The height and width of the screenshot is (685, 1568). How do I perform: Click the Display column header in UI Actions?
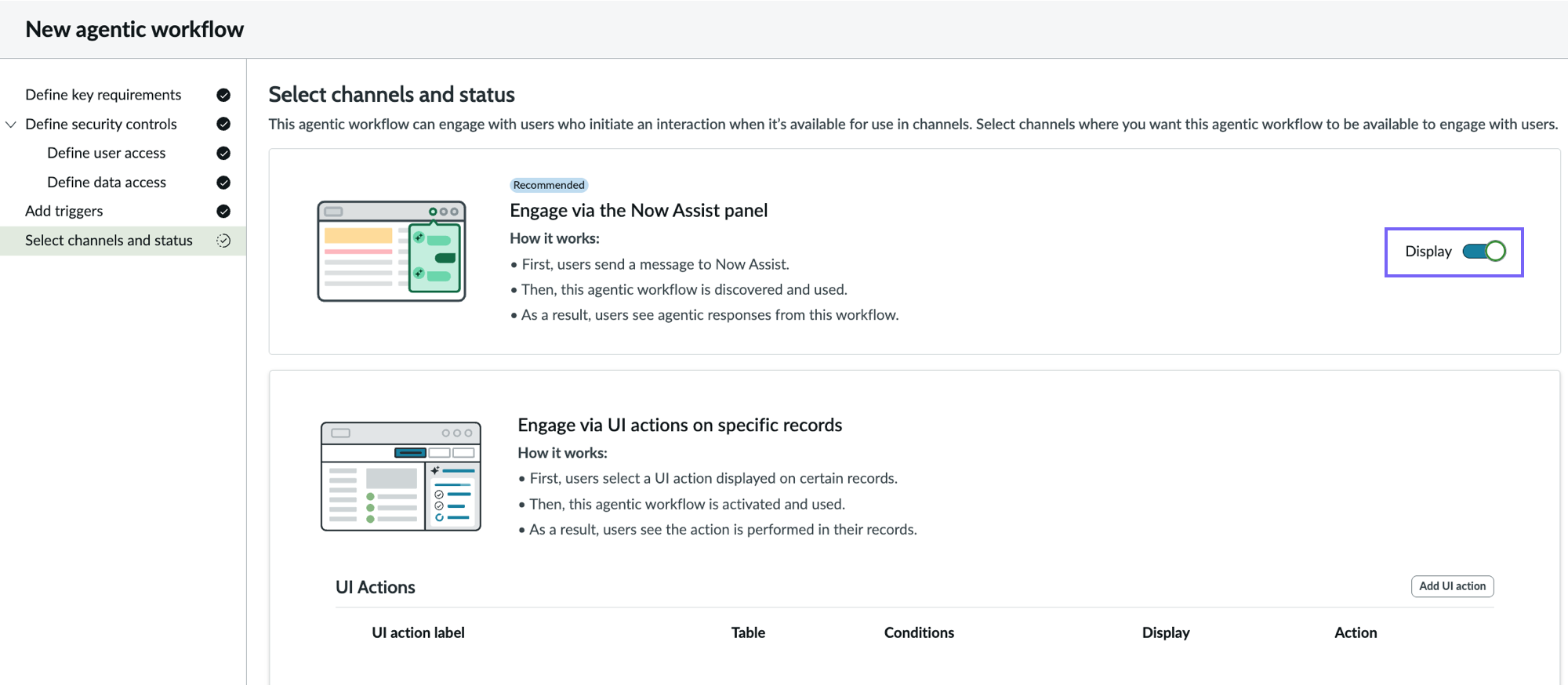(1166, 632)
